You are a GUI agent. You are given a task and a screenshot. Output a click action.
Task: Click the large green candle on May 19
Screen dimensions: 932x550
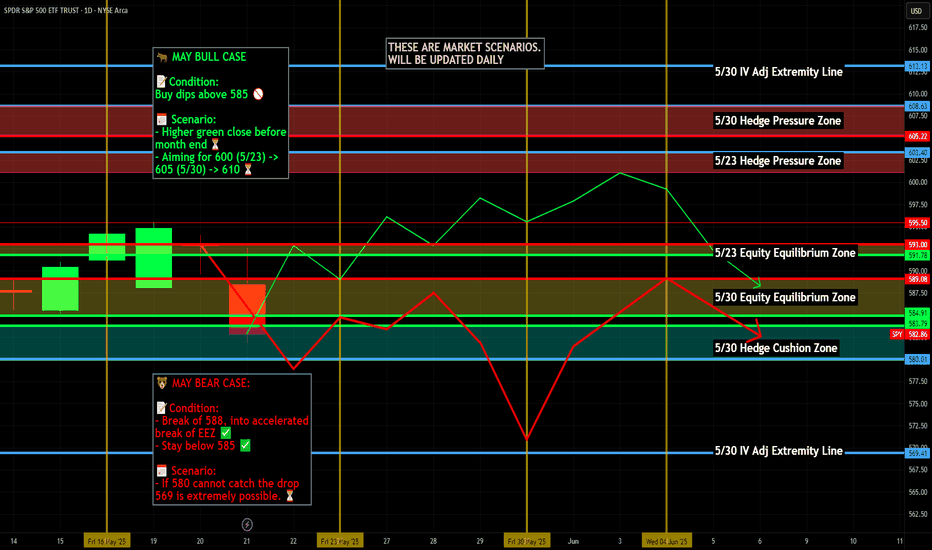pos(154,258)
